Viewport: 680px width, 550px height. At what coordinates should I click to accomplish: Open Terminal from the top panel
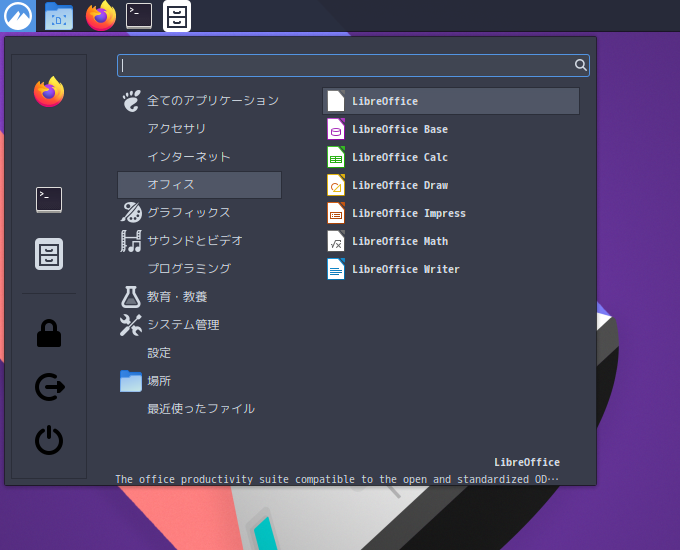pos(139,16)
